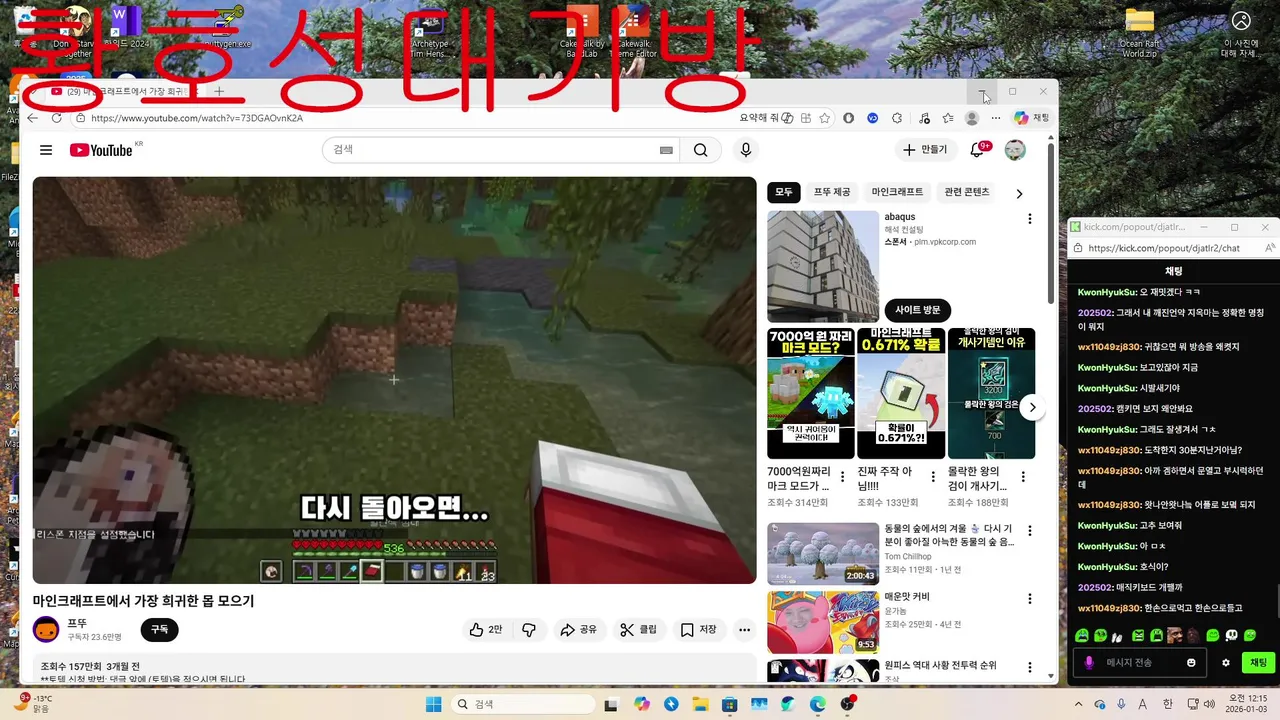Reload the page with the refresh icon
This screenshot has width=1280, height=720.
click(x=56, y=118)
